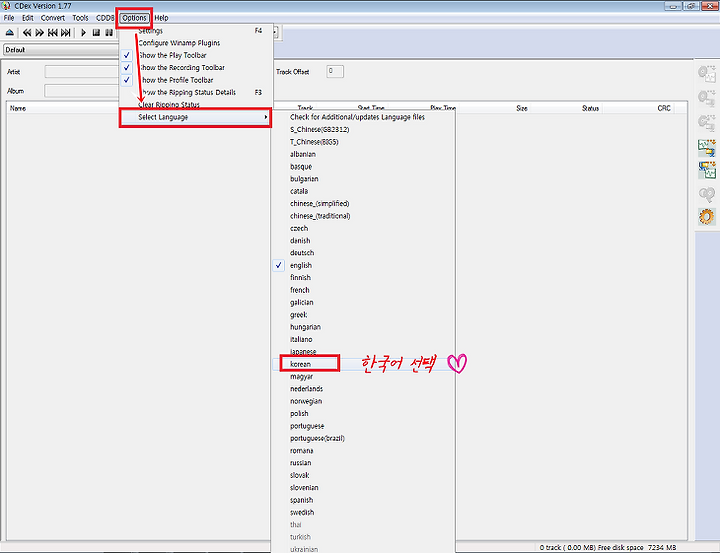Select swedish language

(x=363, y=513)
